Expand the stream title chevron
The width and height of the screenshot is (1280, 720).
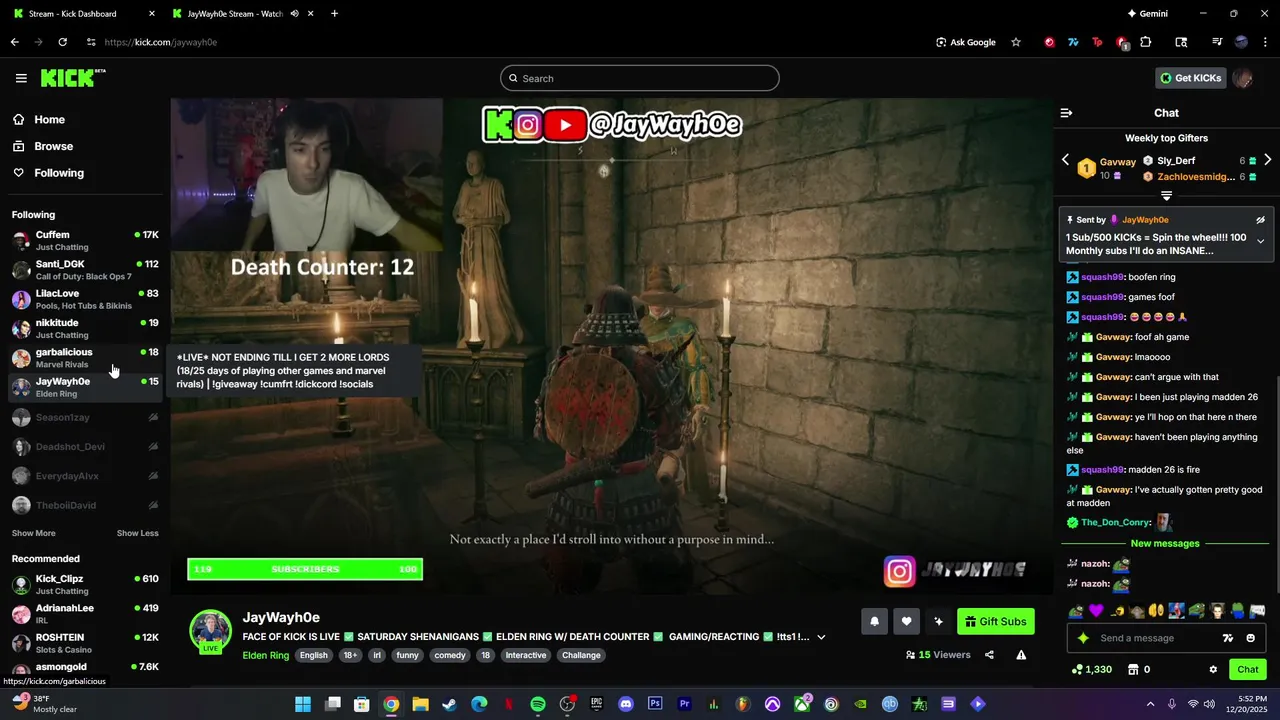[821, 637]
